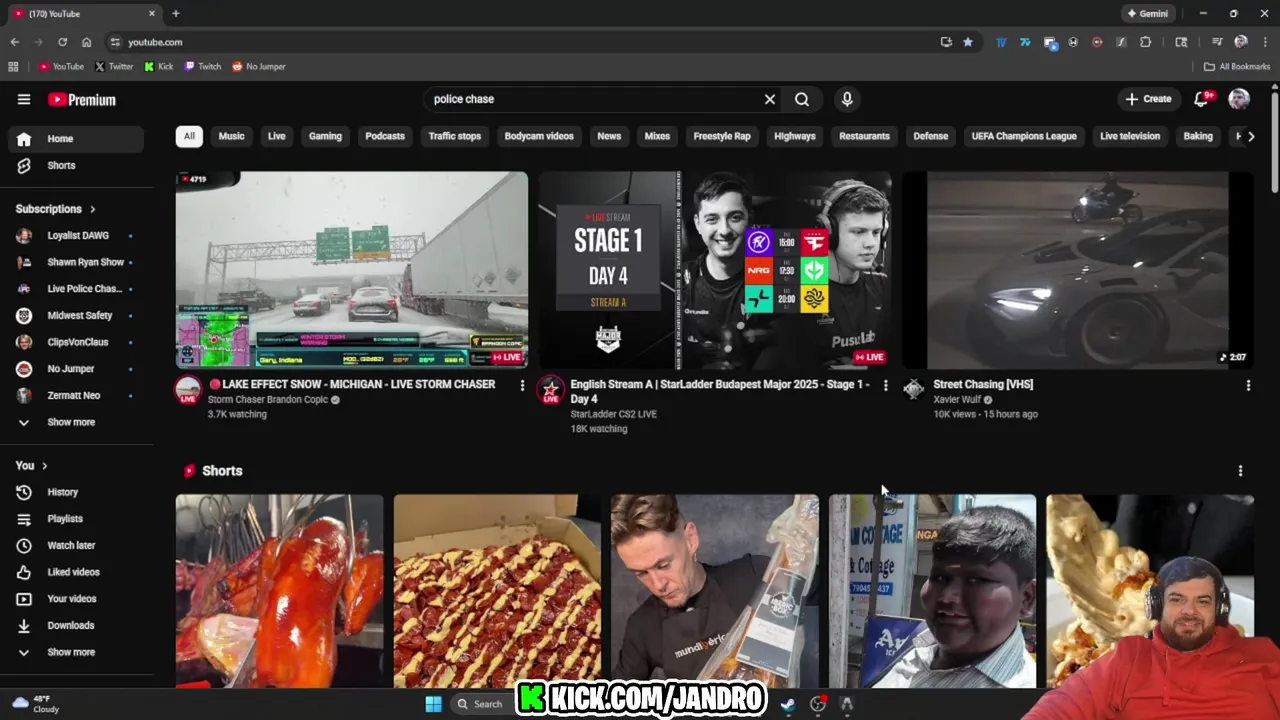The image size is (1280, 720).
Task: Open the notifications bell
Action: (x=1202, y=99)
